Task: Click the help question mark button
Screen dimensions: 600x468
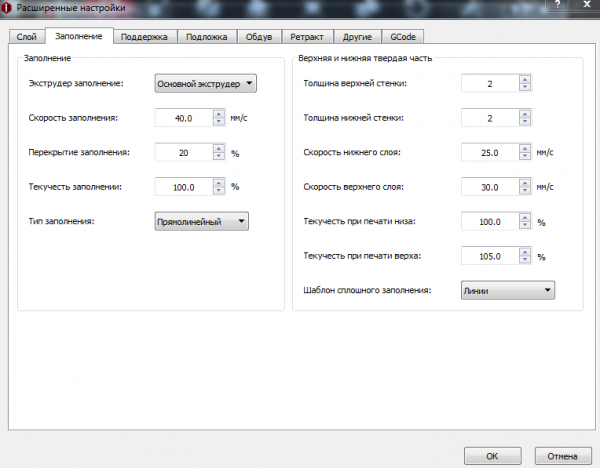Action: 557,5
